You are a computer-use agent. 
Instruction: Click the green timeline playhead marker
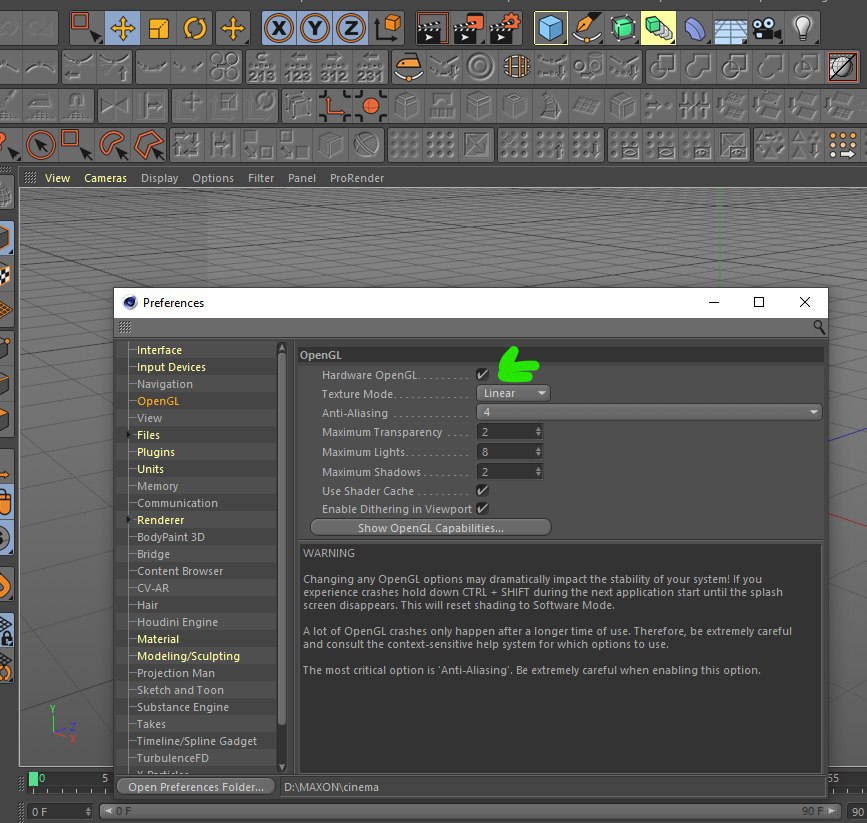click(33, 779)
